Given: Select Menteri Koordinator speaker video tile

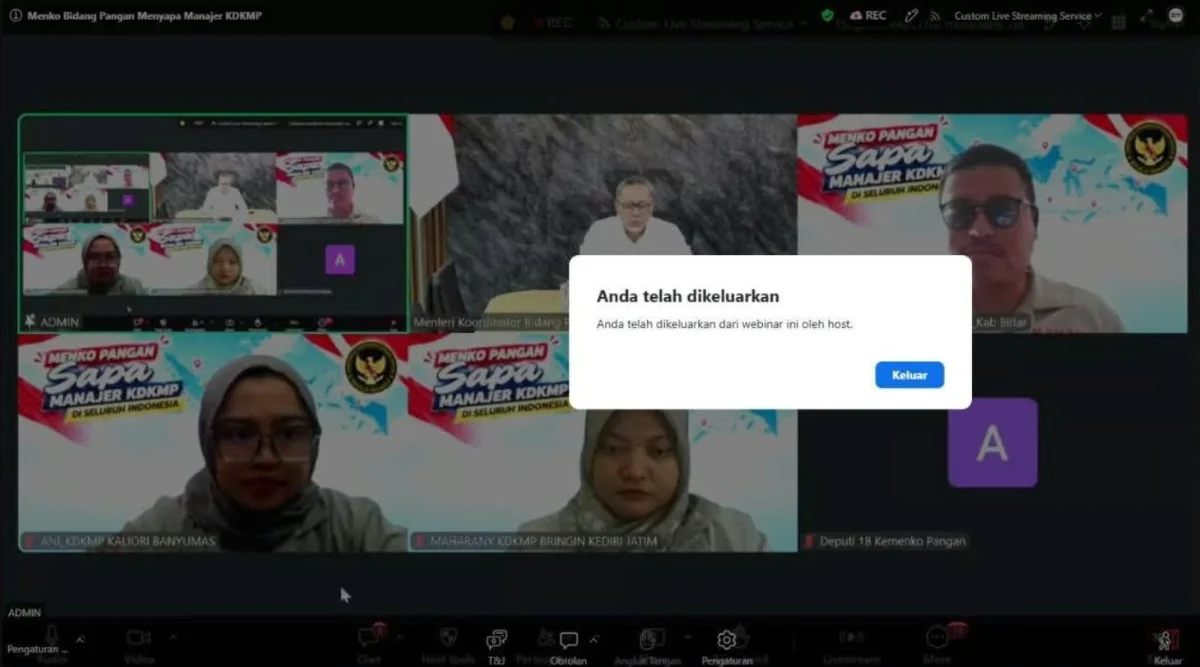Looking at the screenshot, I should point(603,223).
